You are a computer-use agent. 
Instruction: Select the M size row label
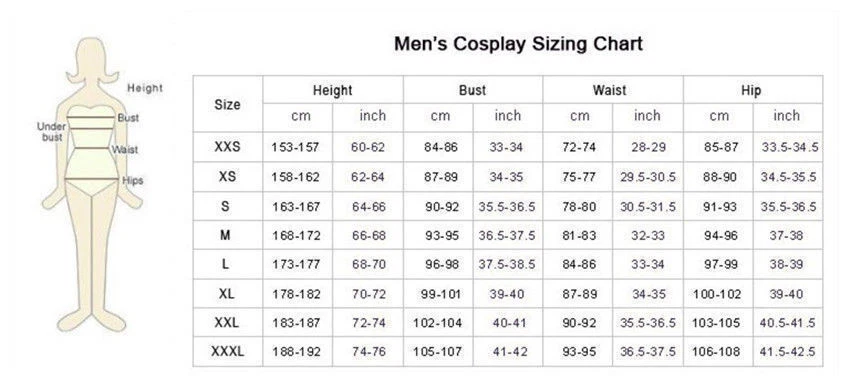tap(226, 235)
